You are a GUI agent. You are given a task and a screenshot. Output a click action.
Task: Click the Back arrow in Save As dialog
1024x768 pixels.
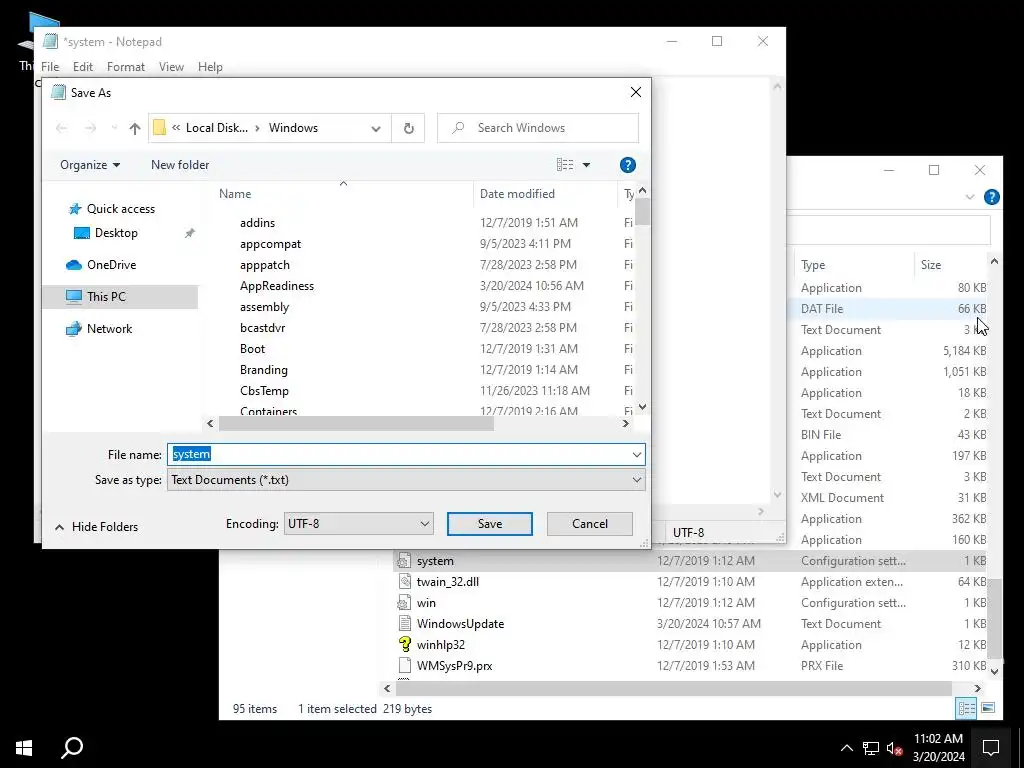pyautogui.click(x=61, y=128)
